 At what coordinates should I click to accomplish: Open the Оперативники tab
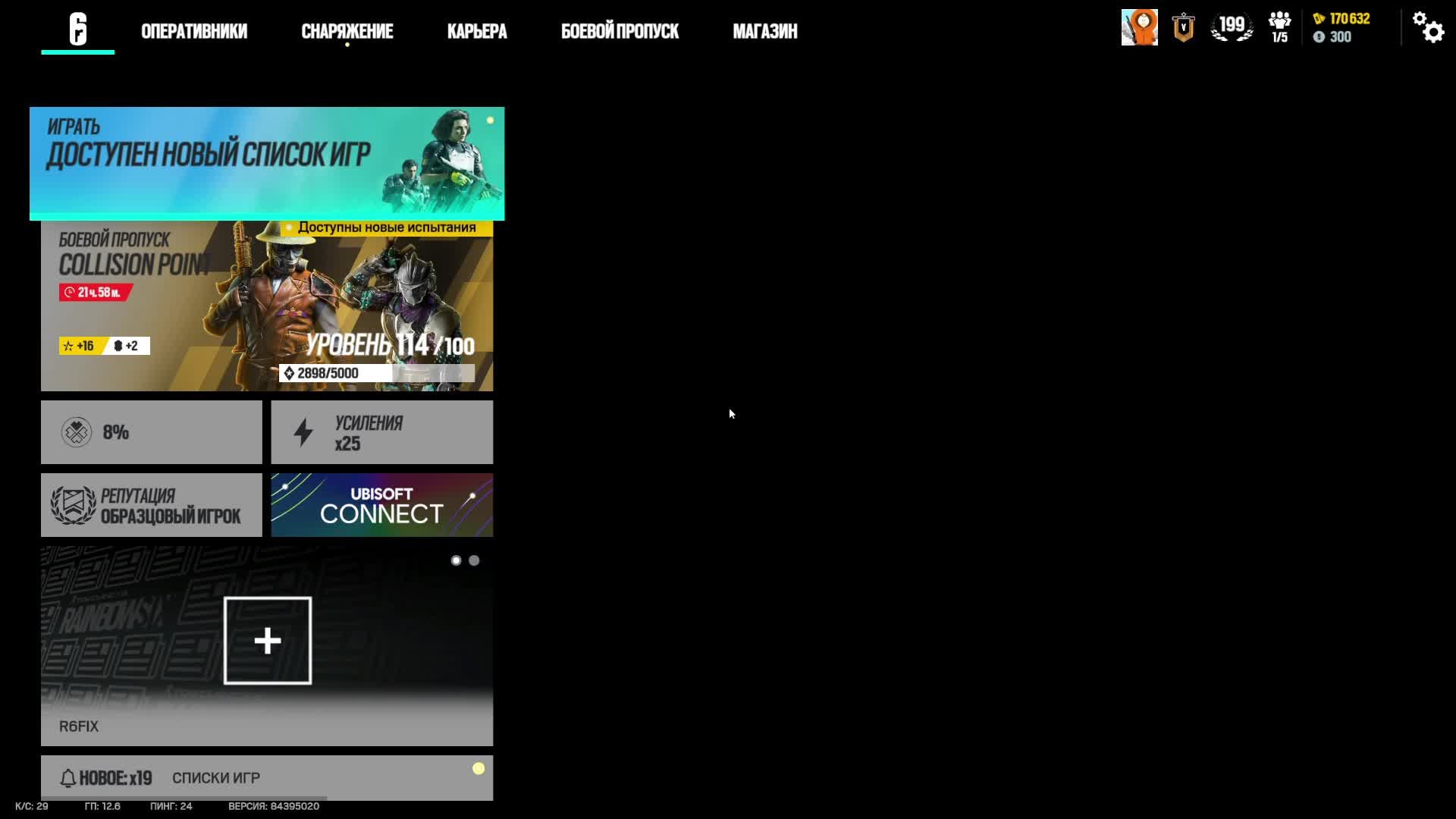click(x=194, y=31)
